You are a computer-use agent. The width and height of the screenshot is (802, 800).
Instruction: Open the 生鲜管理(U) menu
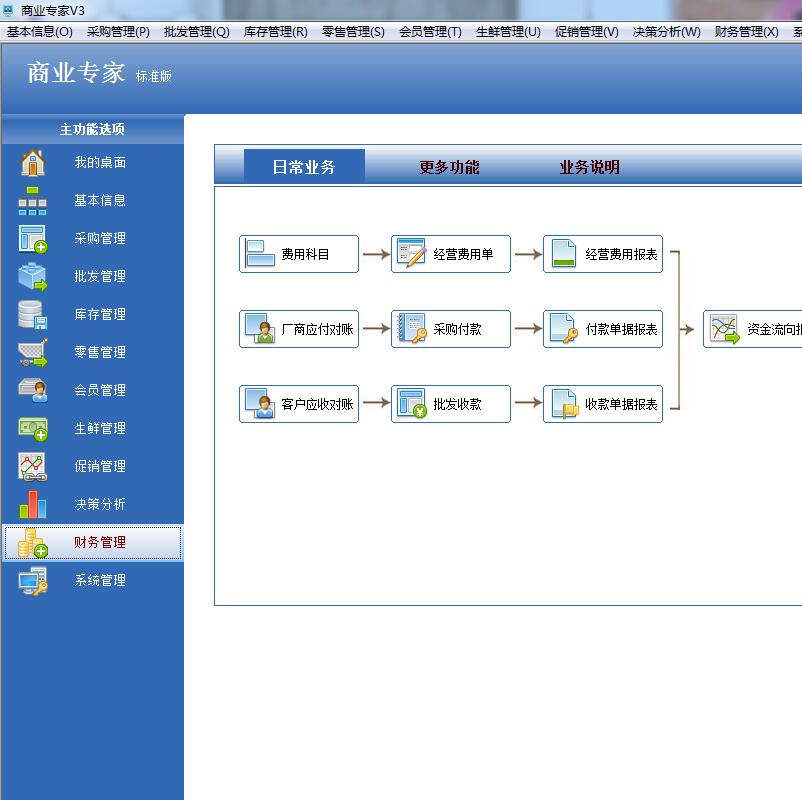pos(508,32)
